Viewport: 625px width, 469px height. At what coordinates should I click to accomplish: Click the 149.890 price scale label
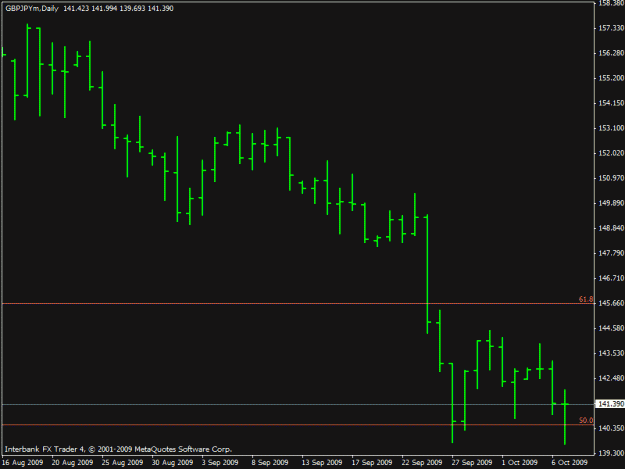(611, 203)
